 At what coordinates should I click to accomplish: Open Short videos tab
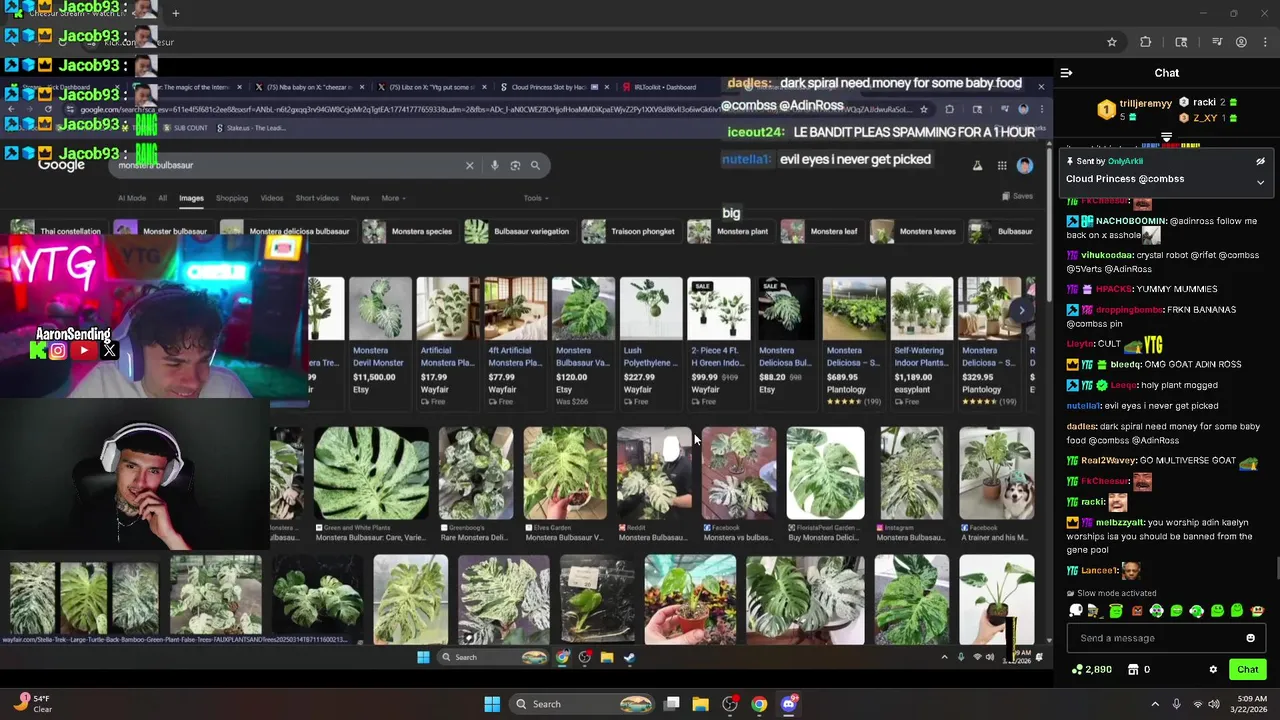pos(317,198)
